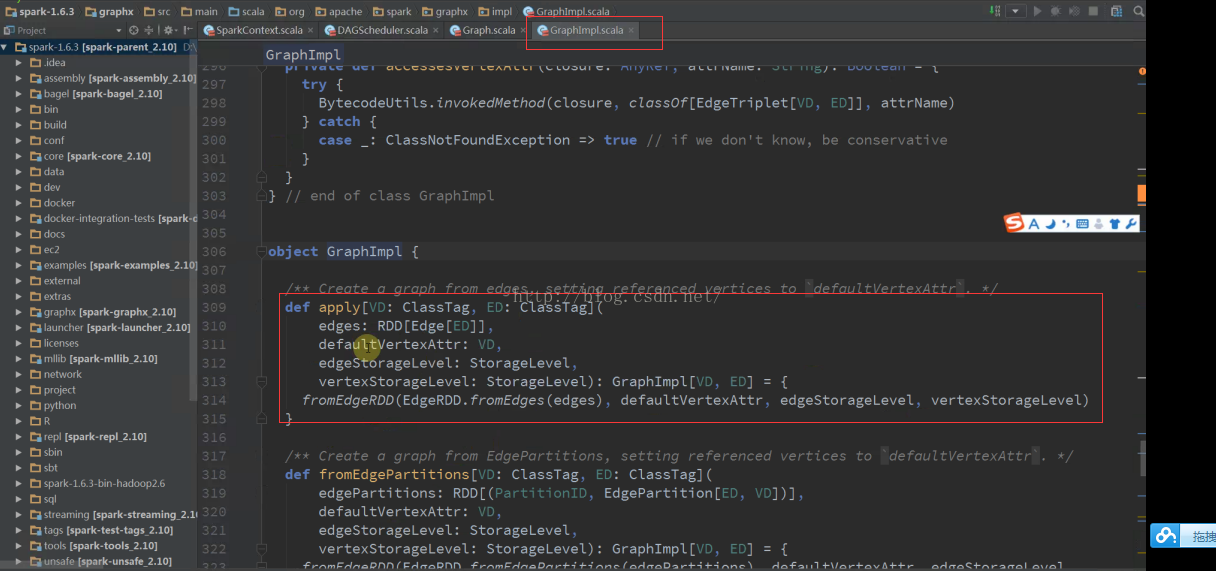
Task: Select the repl [spark-repl_2.10] item
Action: pyautogui.click(x=87, y=436)
